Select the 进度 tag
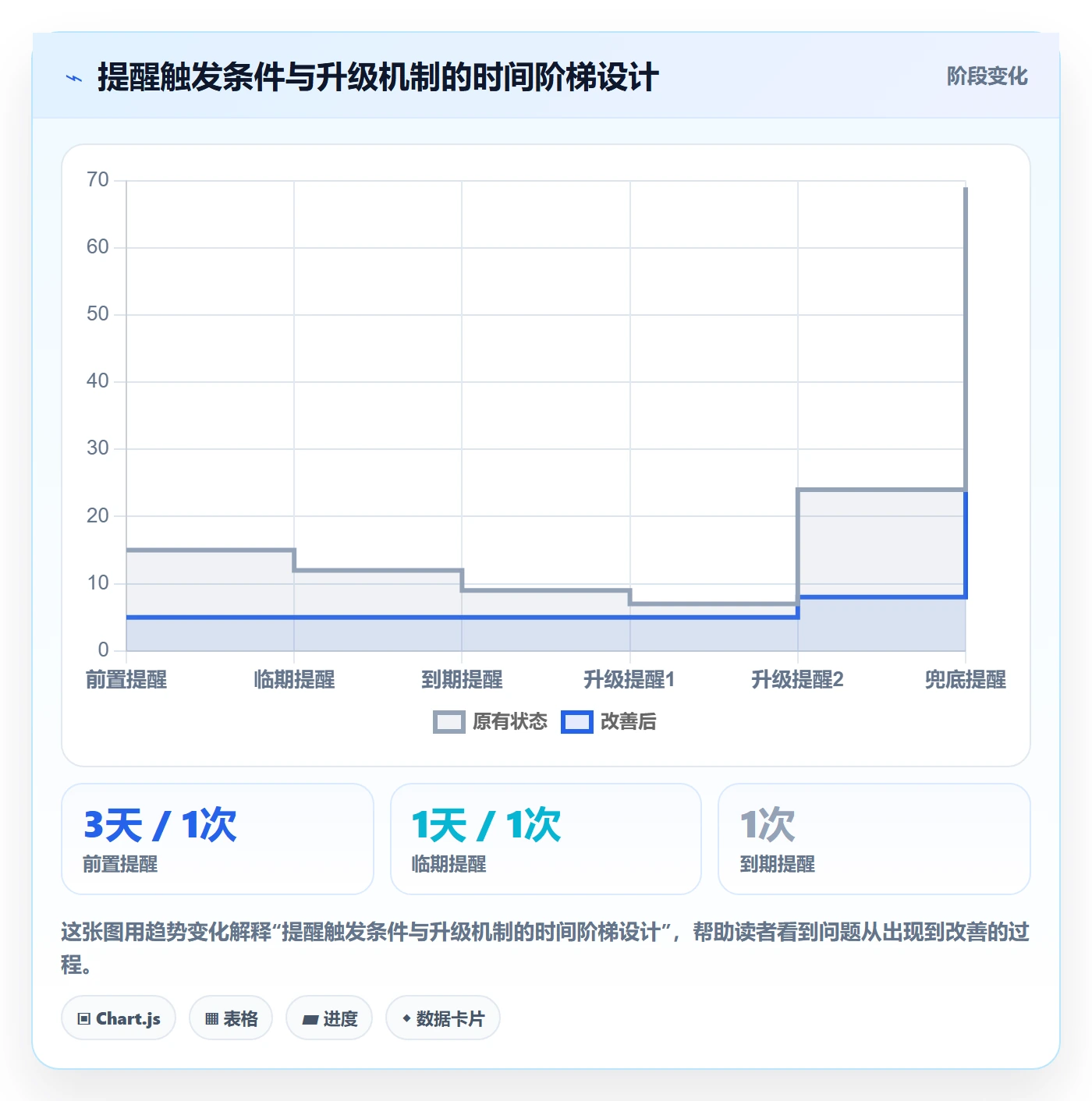Viewport: 1092px width, 1101px height. tap(329, 1018)
